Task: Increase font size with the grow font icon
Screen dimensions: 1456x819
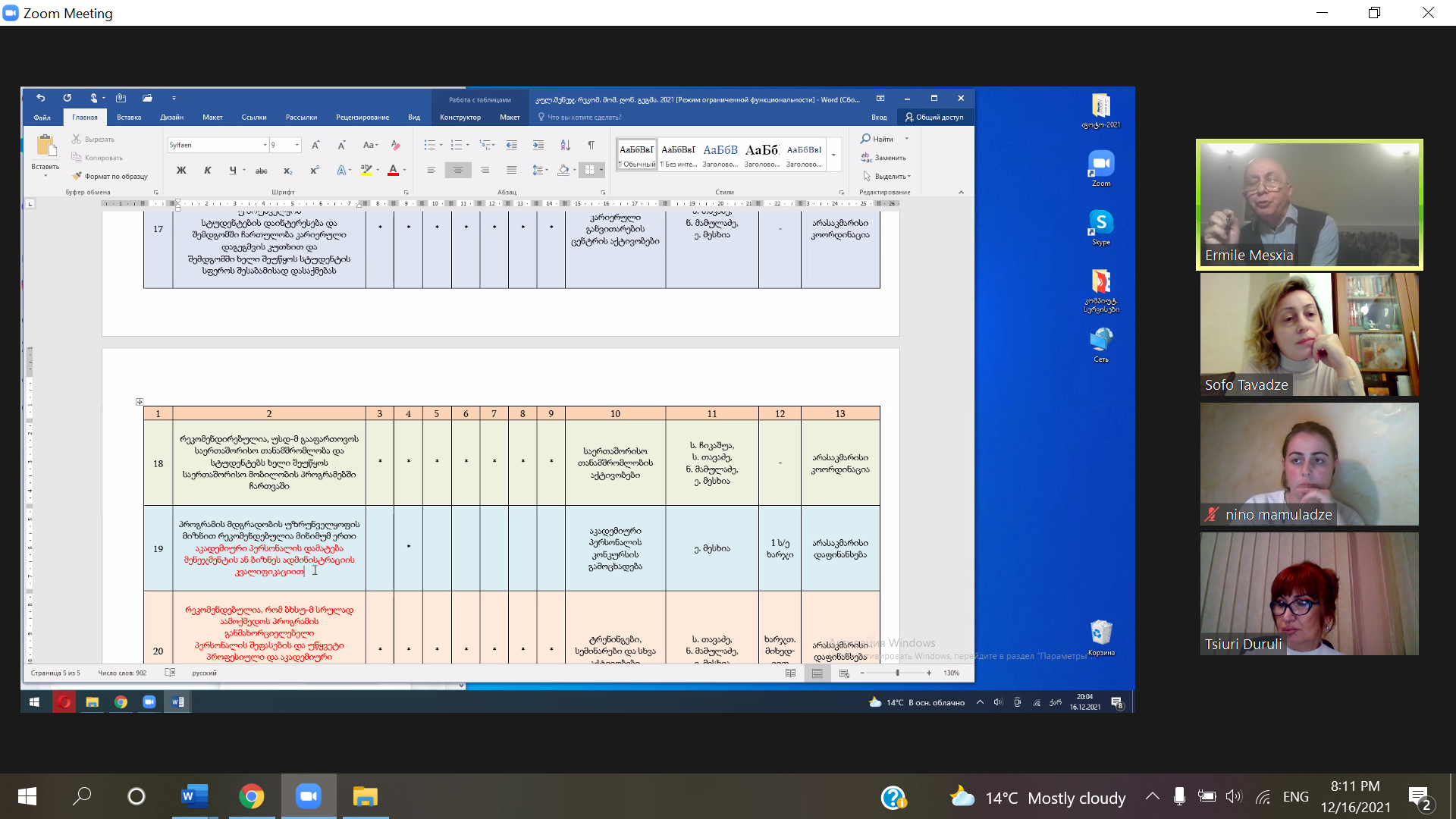Action: coord(315,145)
